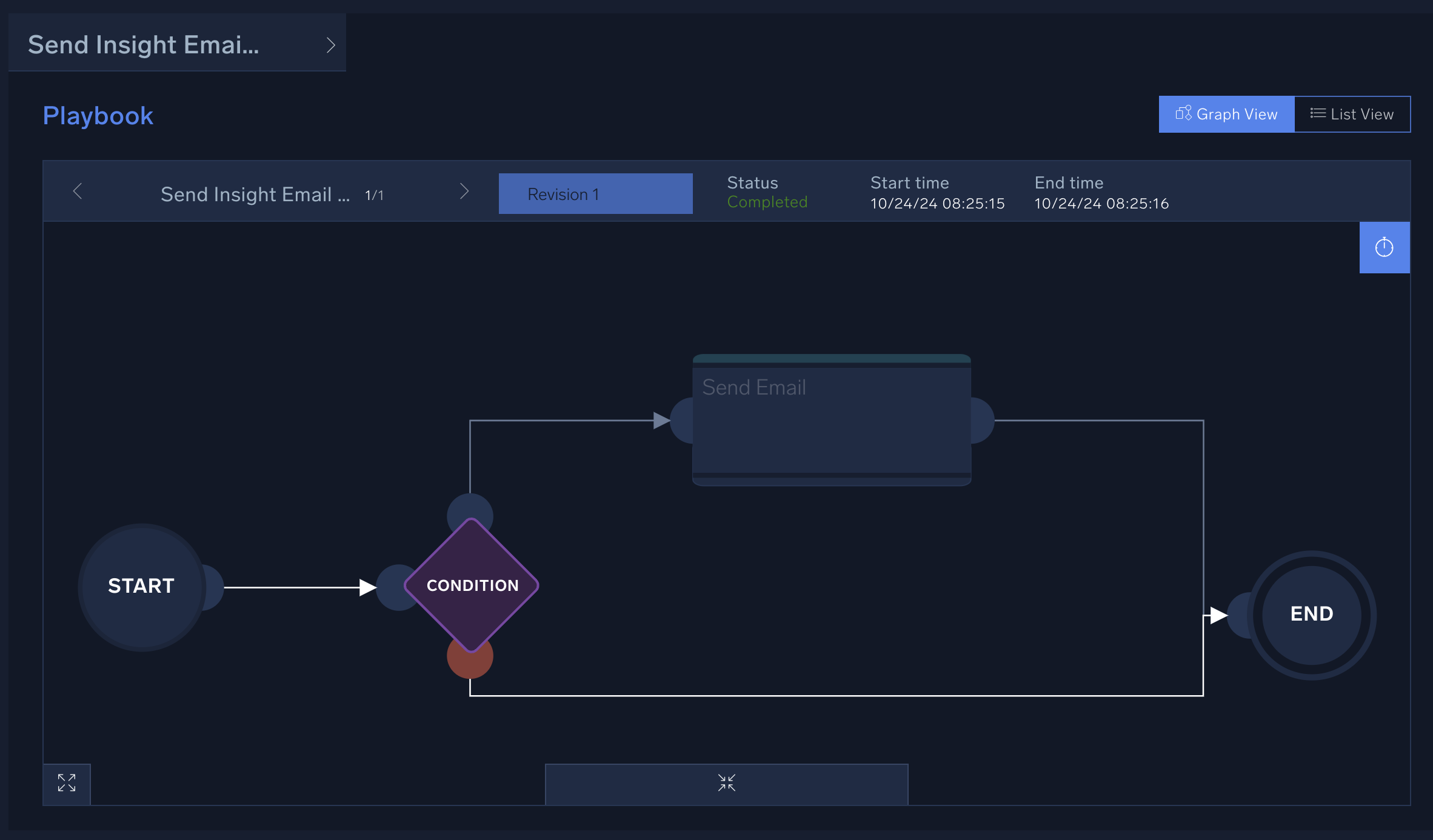This screenshot has width=1433, height=840.
Task: Click the Completed status text
Action: [767, 202]
